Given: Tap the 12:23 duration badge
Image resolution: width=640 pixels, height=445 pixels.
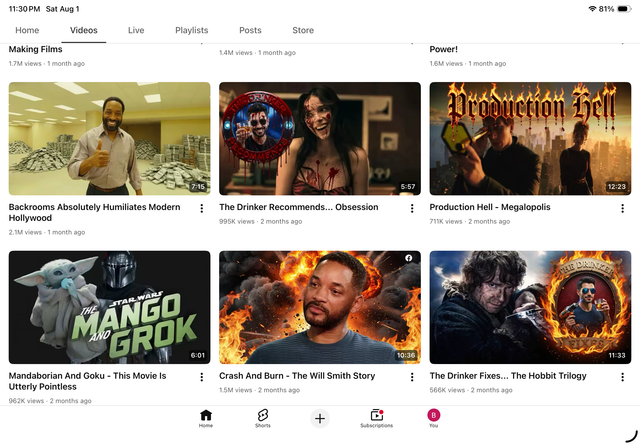Looking at the screenshot, I should [616, 187].
